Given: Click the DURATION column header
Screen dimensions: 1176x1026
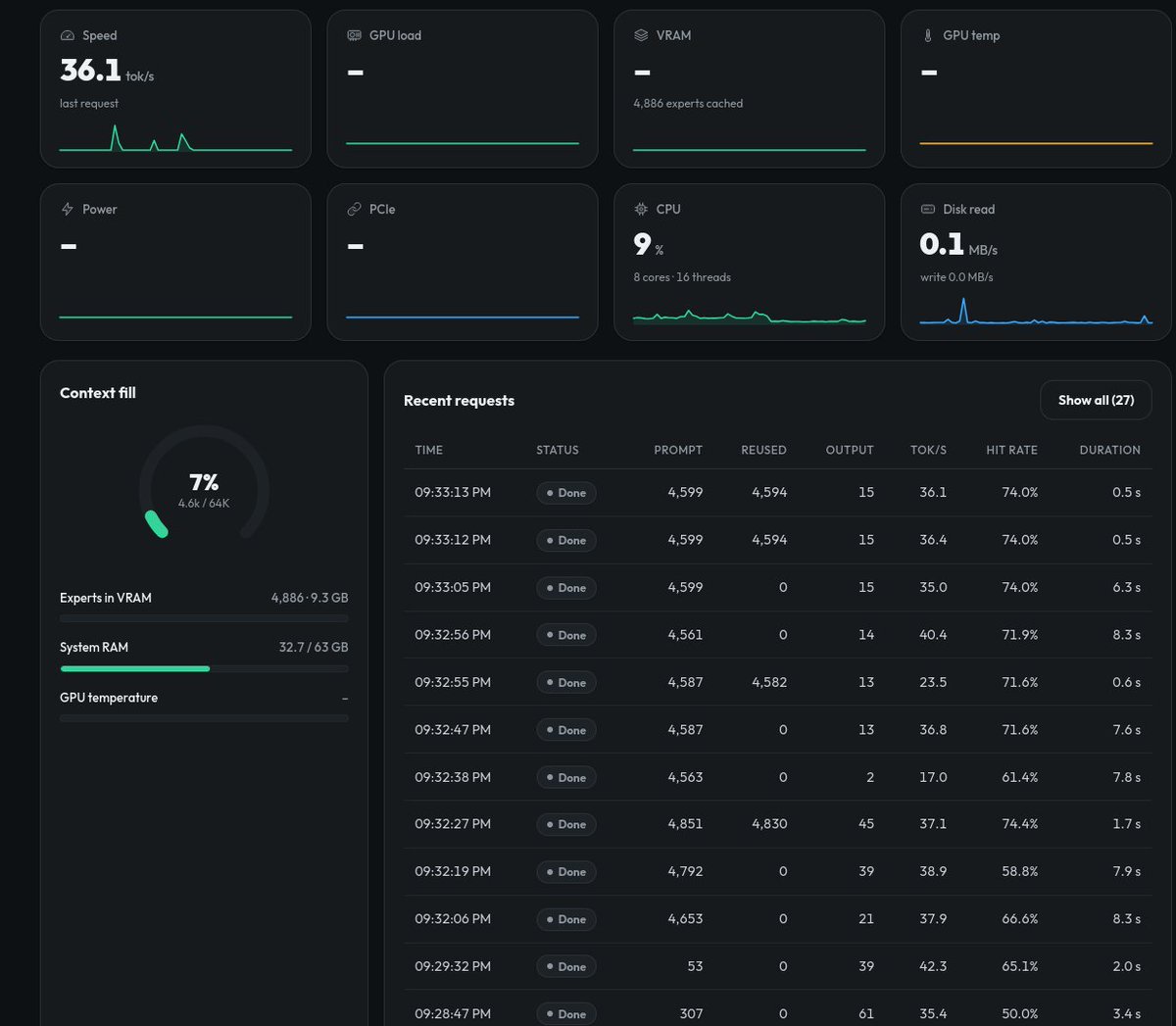Looking at the screenshot, I should (1109, 450).
